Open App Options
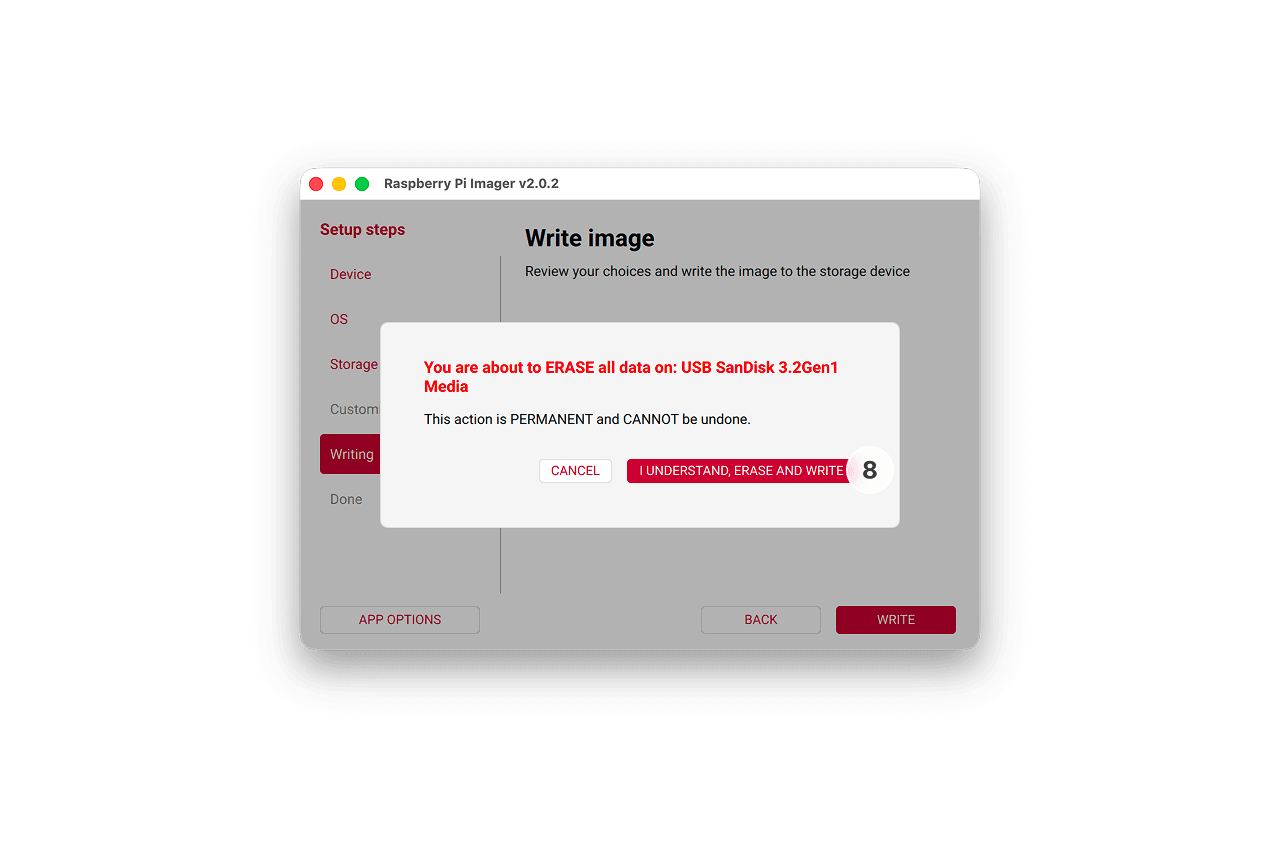This screenshot has width=1280, height=853. (400, 620)
